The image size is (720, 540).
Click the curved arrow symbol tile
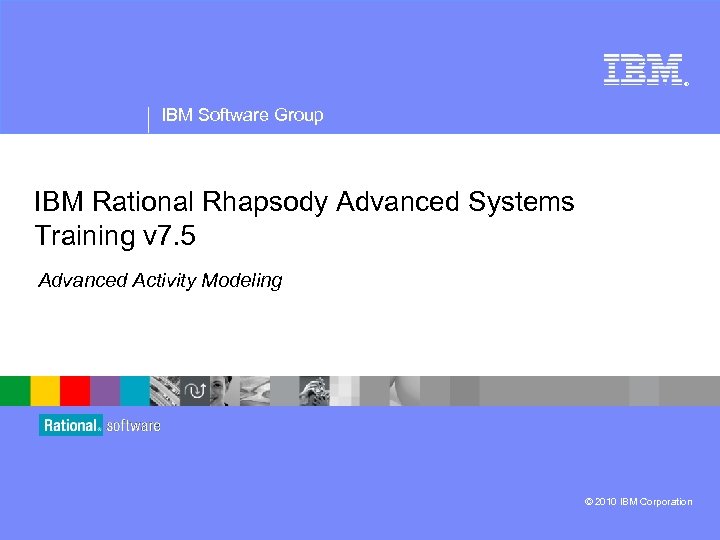(195, 391)
